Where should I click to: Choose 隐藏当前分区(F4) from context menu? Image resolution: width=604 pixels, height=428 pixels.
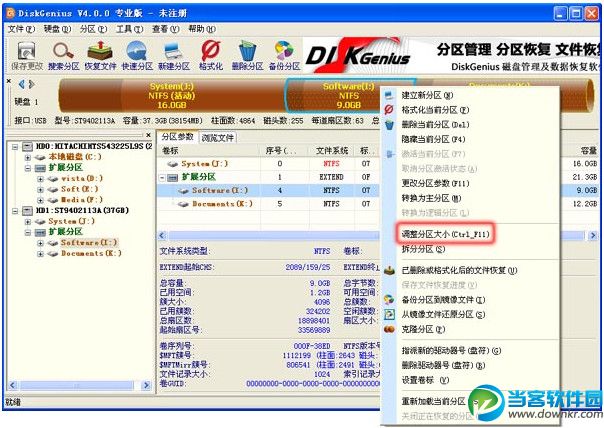[433, 139]
